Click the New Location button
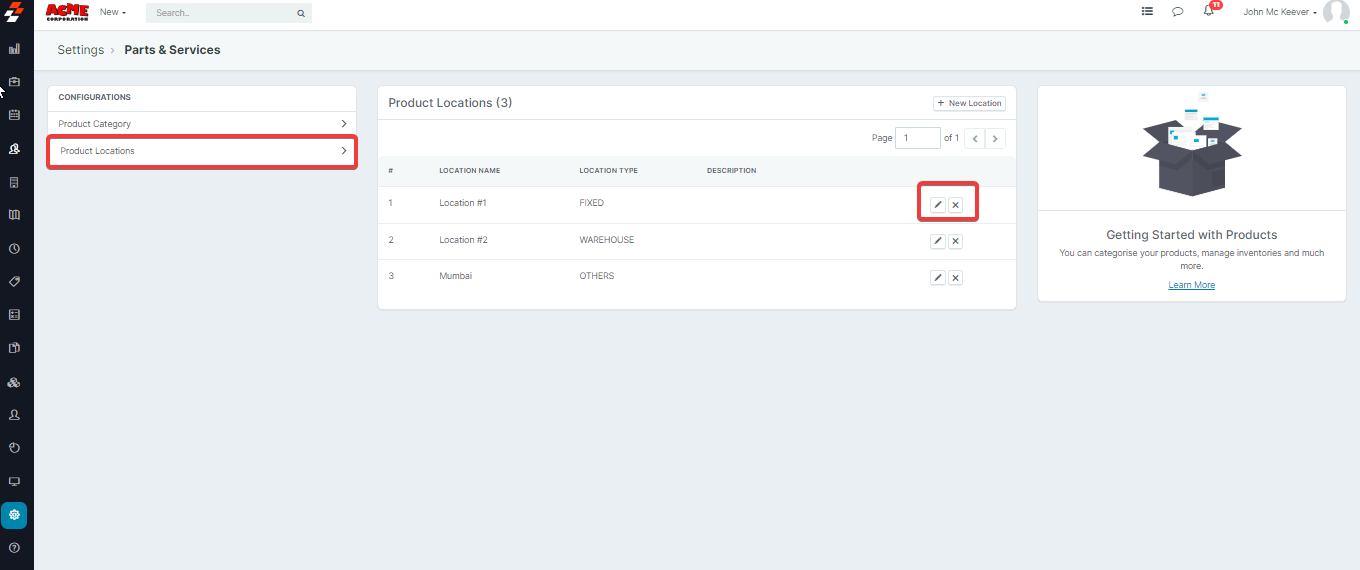The height and width of the screenshot is (570, 1360). [969, 103]
